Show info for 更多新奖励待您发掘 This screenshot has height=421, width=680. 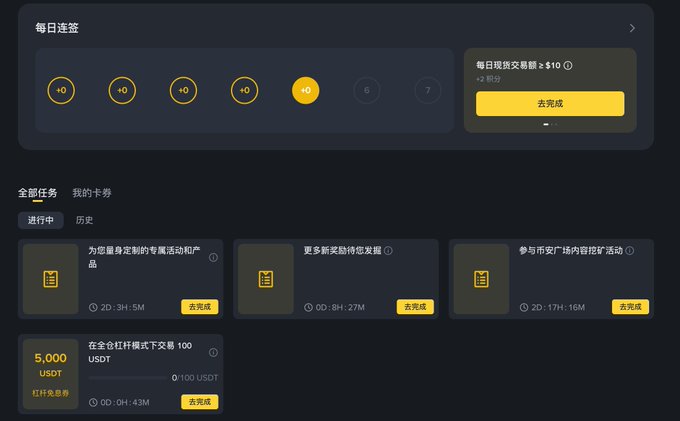click(x=388, y=251)
